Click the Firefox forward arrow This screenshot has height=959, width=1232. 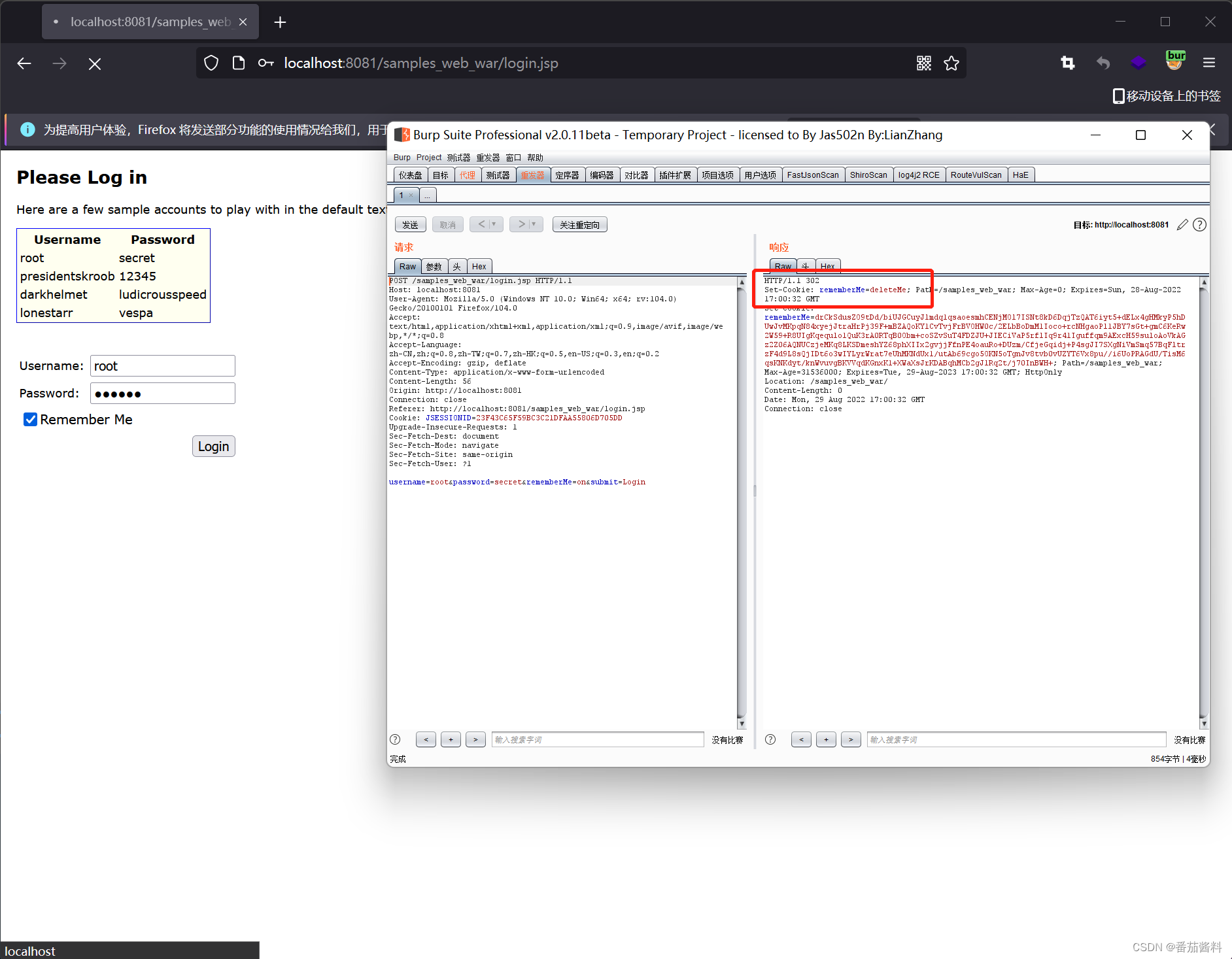coord(60,63)
